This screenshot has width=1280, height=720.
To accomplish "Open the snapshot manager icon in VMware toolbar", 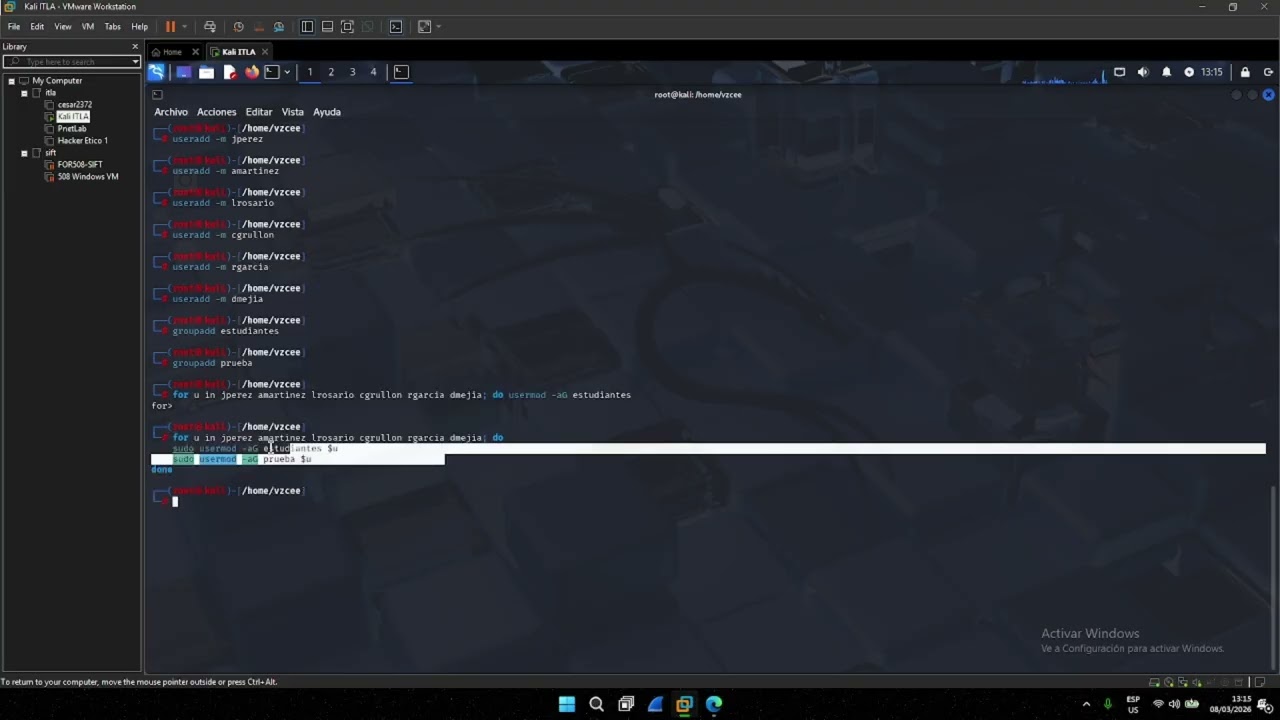I will point(279,27).
